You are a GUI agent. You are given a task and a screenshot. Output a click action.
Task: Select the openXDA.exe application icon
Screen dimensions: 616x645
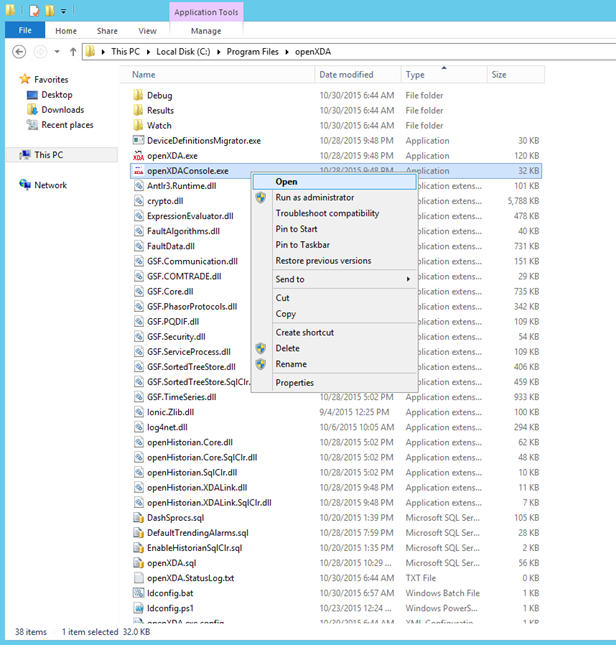click(x=138, y=156)
